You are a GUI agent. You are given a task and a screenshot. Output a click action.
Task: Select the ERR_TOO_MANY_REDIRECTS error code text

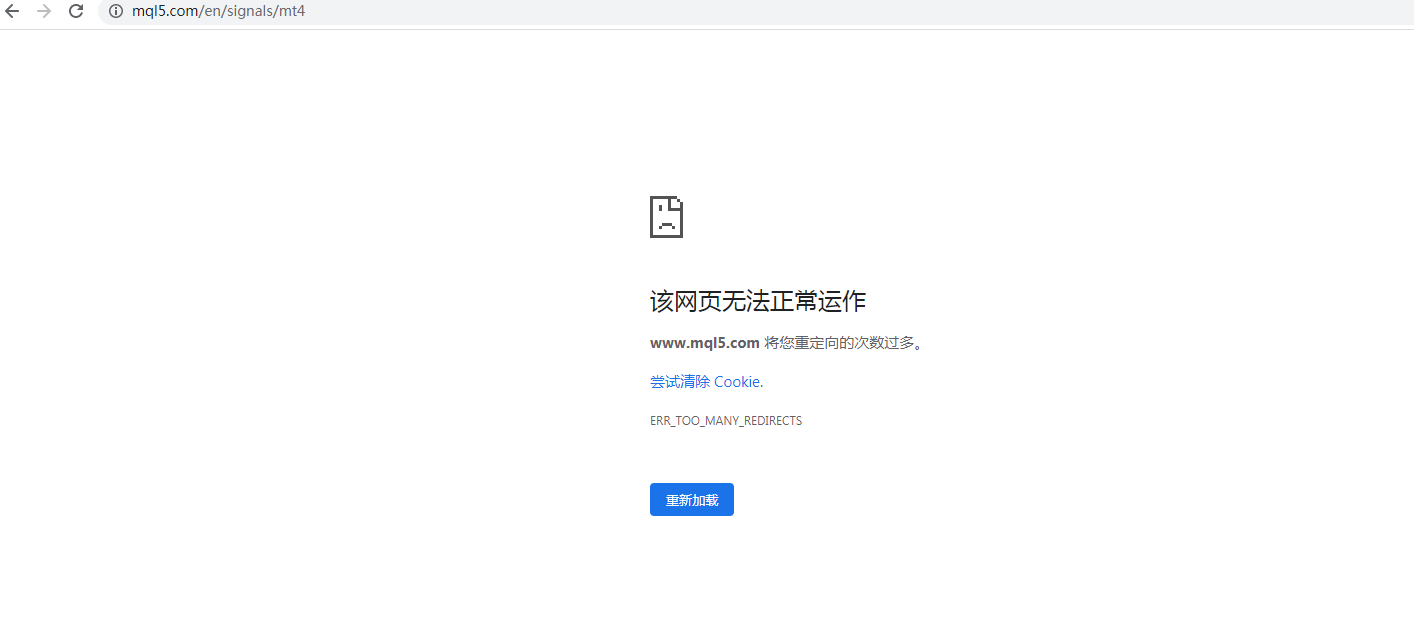726,421
